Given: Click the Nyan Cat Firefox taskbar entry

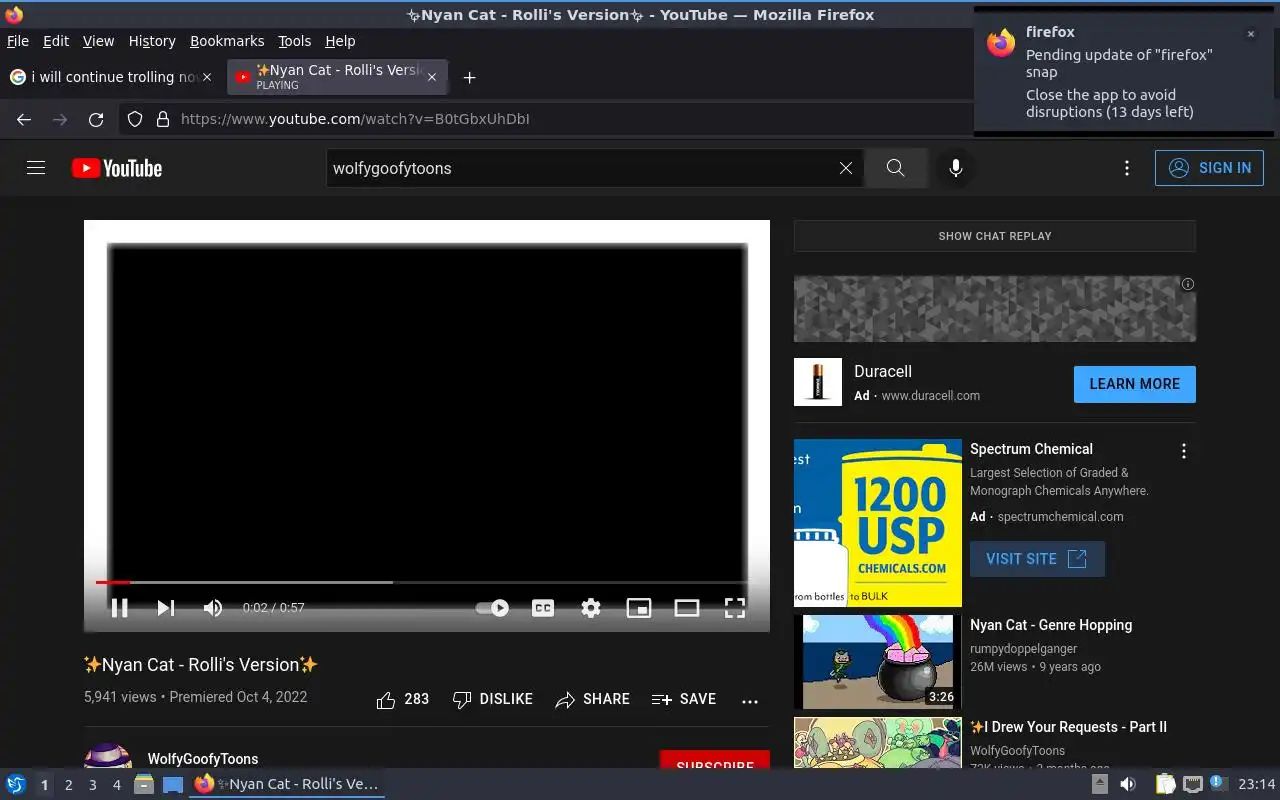Looking at the screenshot, I should point(287,784).
